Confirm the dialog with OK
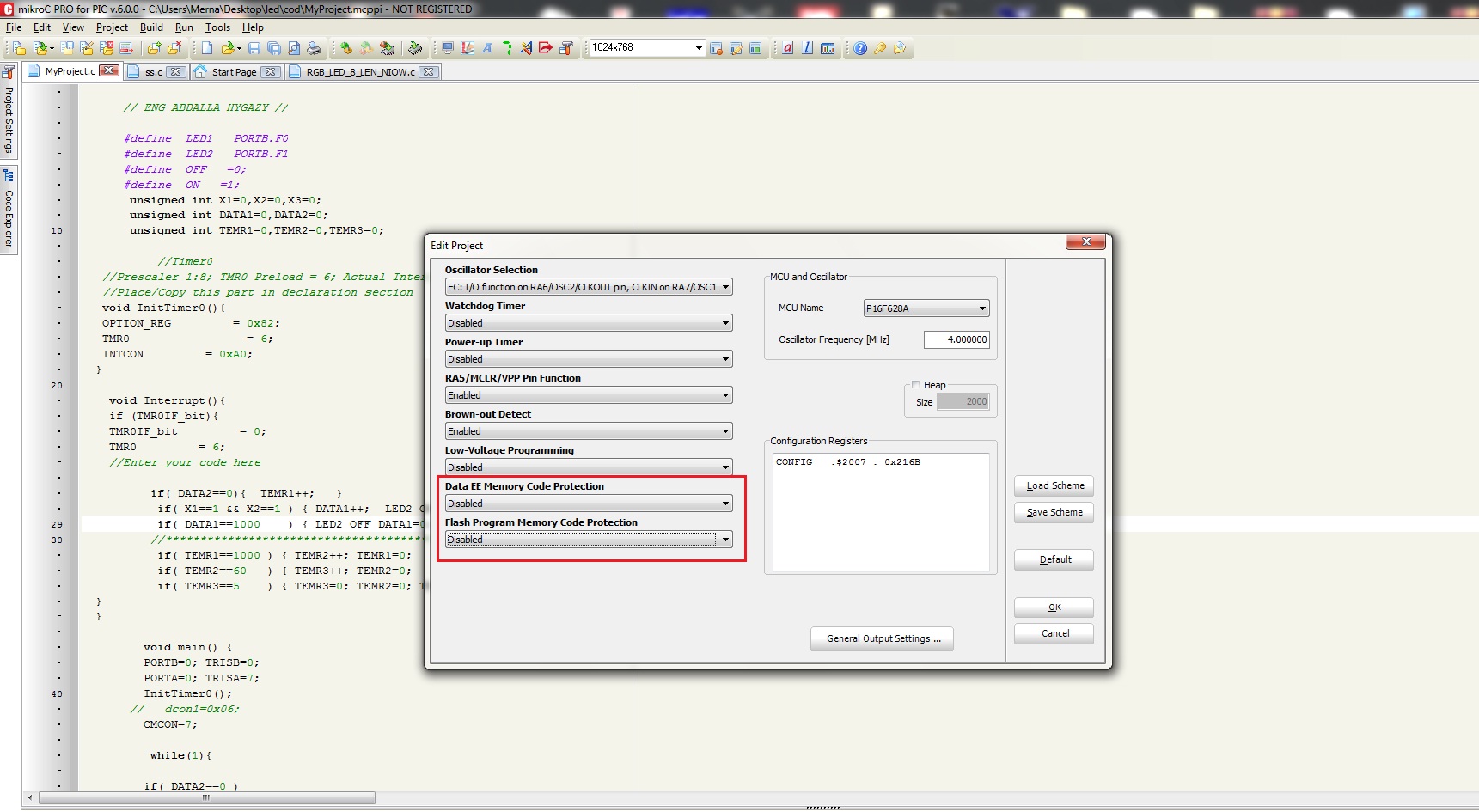The image size is (1479, 812). [x=1054, y=607]
